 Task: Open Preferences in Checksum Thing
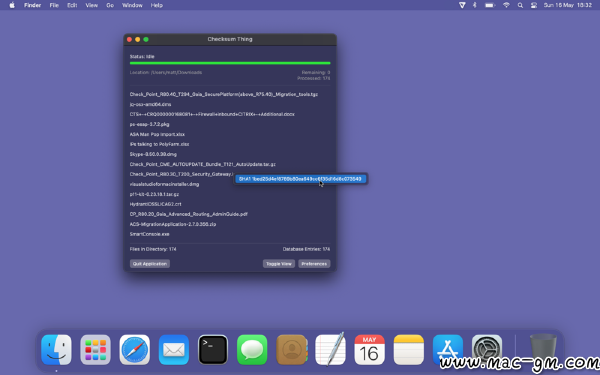coord(314,264)
